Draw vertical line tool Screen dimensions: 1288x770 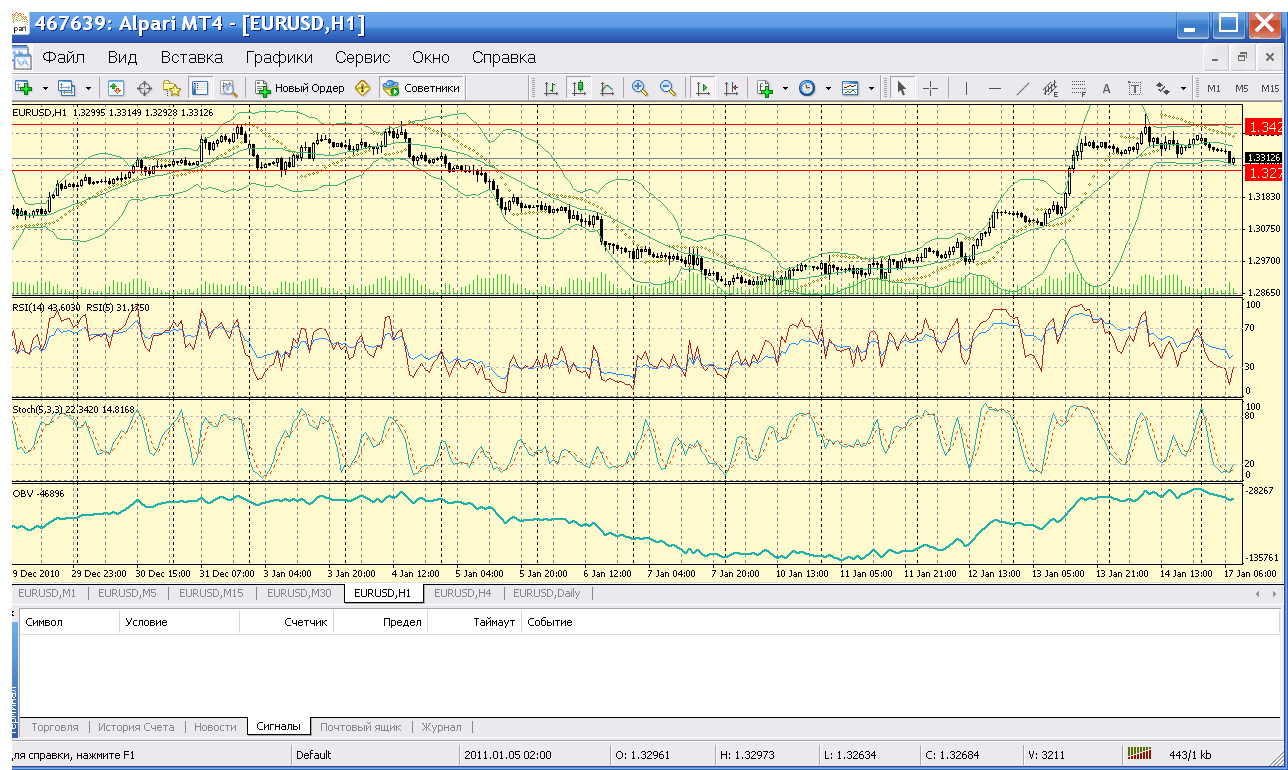click(x=966, y=88)
